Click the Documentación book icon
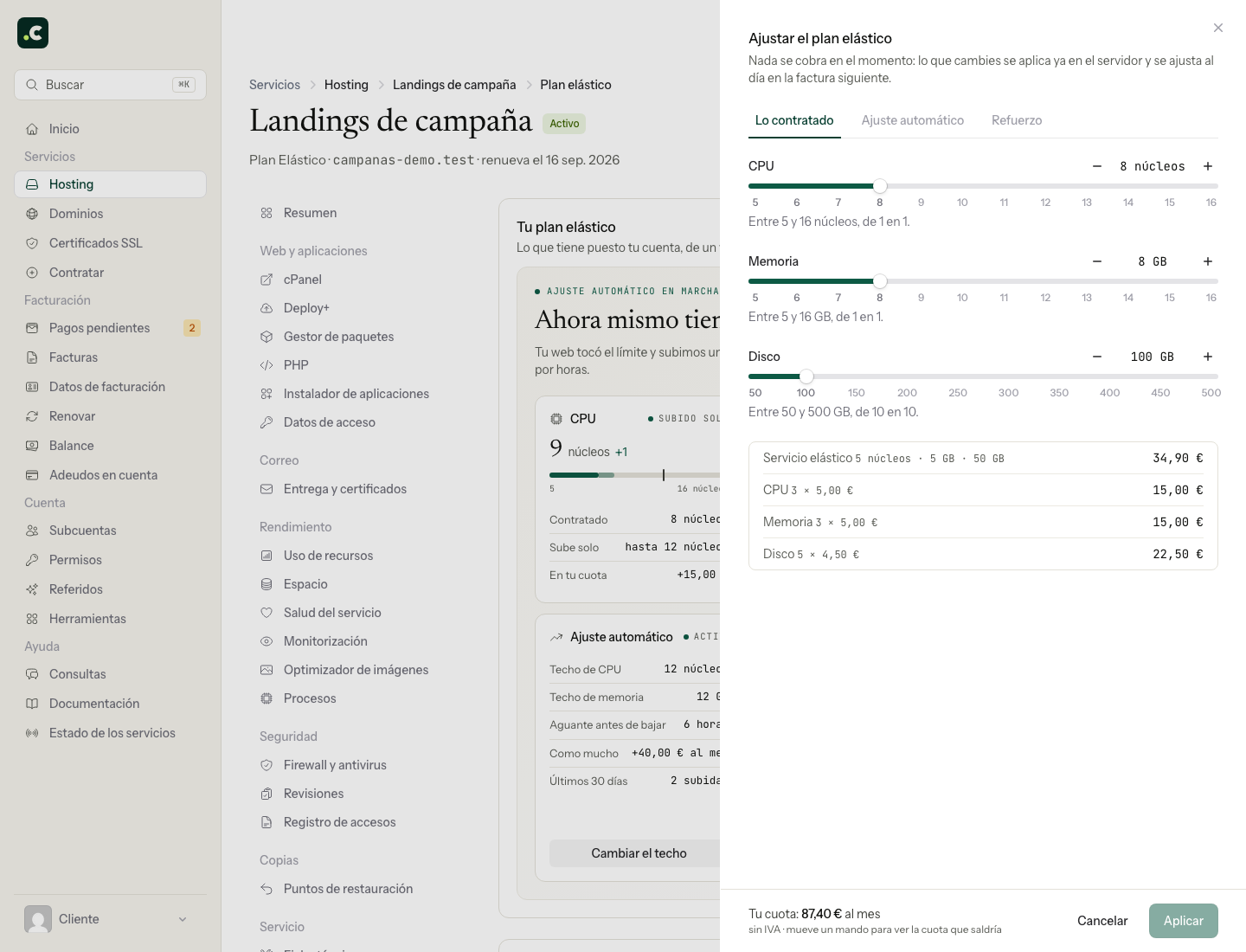Screen dimensions: 1246x952 [32, 704]
